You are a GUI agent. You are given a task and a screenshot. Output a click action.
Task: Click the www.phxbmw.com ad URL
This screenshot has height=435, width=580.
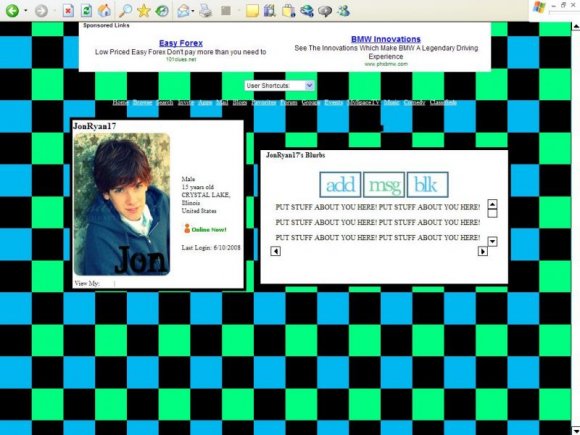tap(386, 64)
